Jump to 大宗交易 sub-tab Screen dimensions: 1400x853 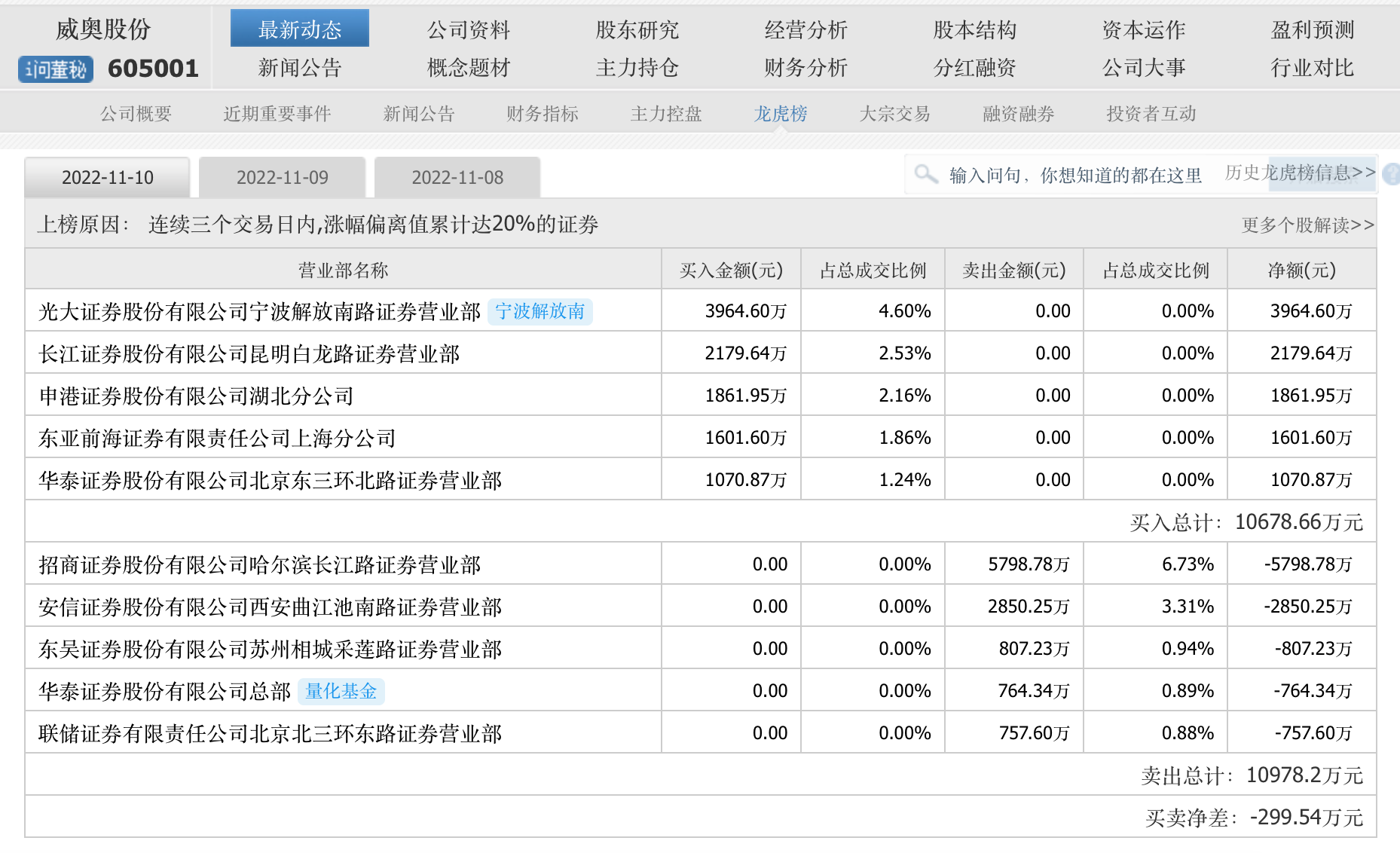(x=894, y=114)
